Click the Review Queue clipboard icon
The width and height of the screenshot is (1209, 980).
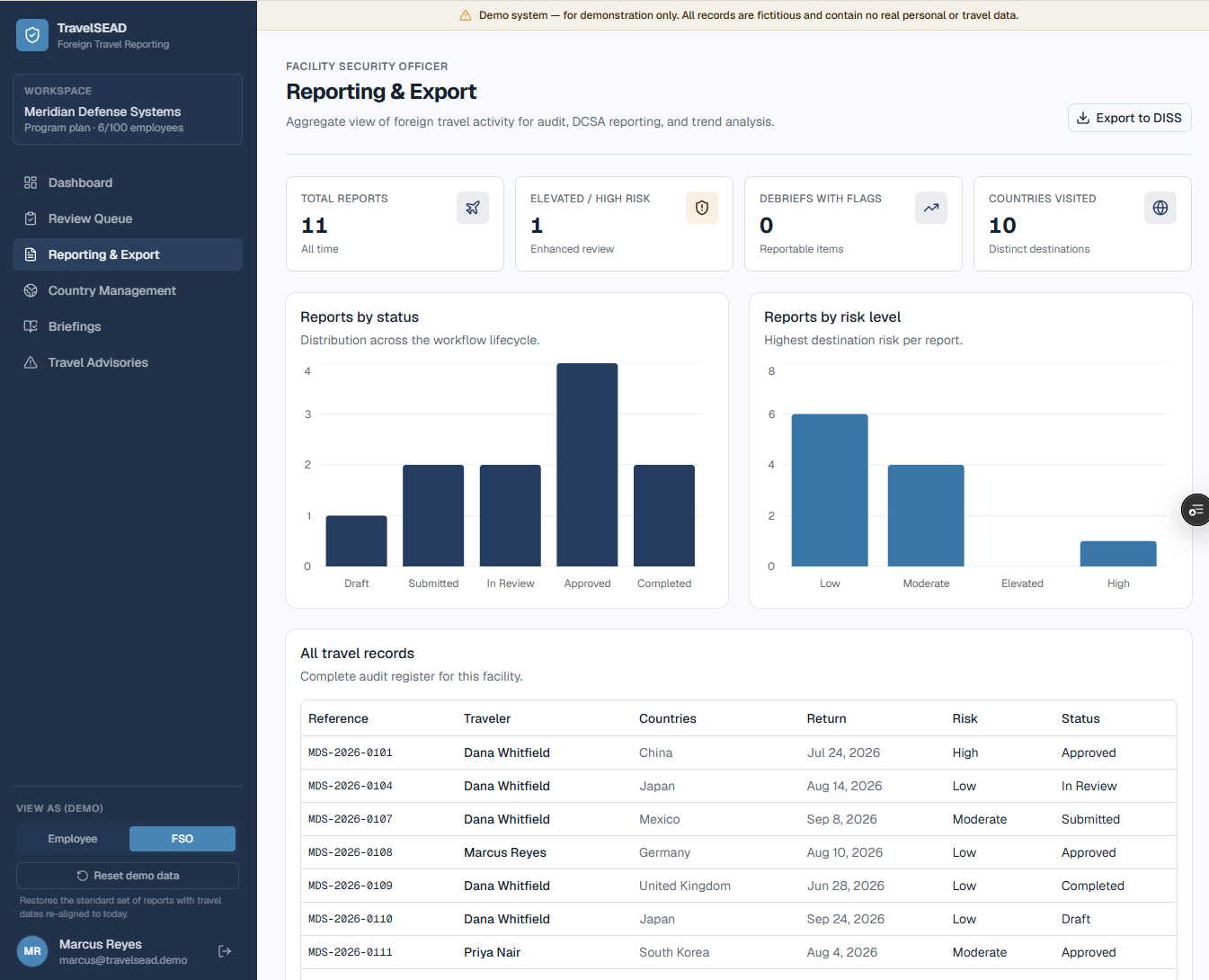pos(31,218)
